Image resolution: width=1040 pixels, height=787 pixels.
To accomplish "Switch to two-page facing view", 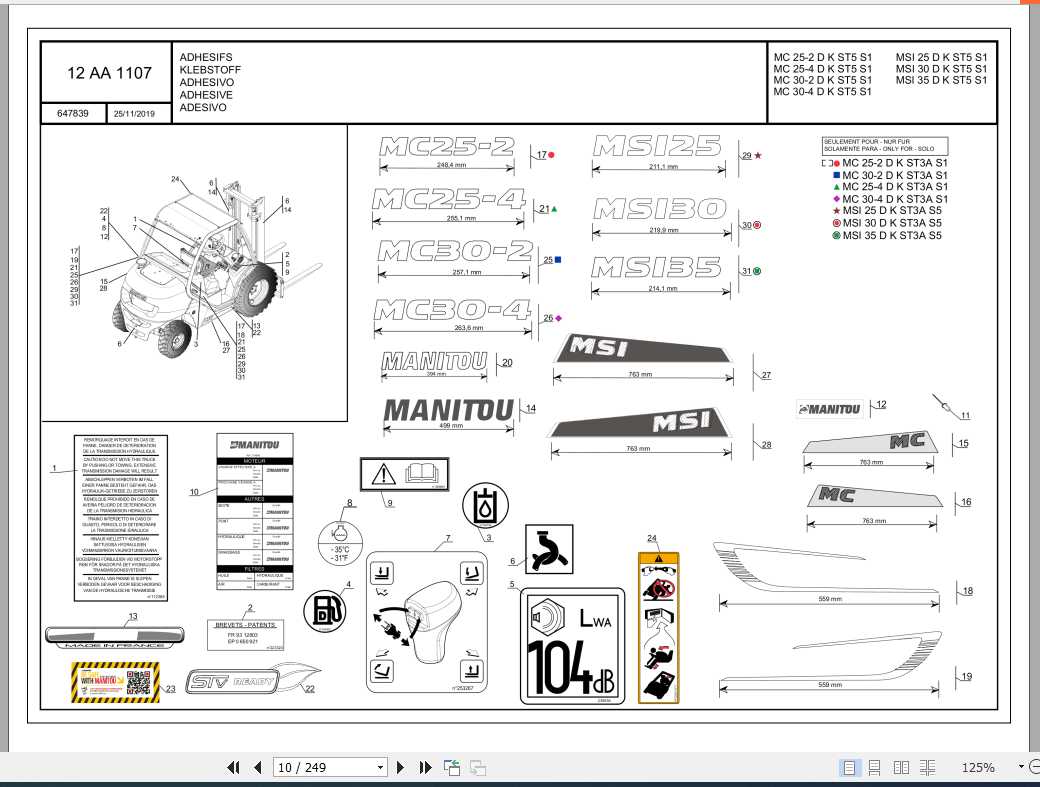I will click(x=901, y=767).
